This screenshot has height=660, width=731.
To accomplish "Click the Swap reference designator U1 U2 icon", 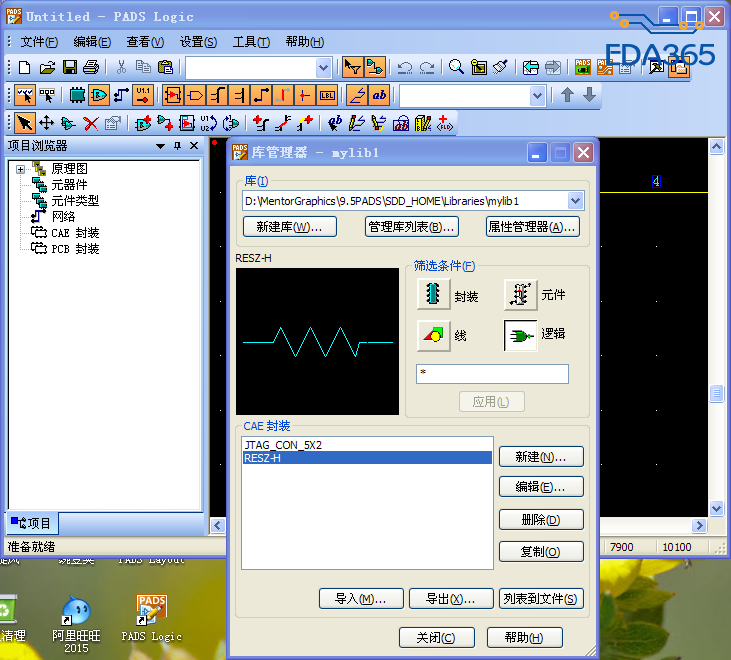I will pos(208,124).
